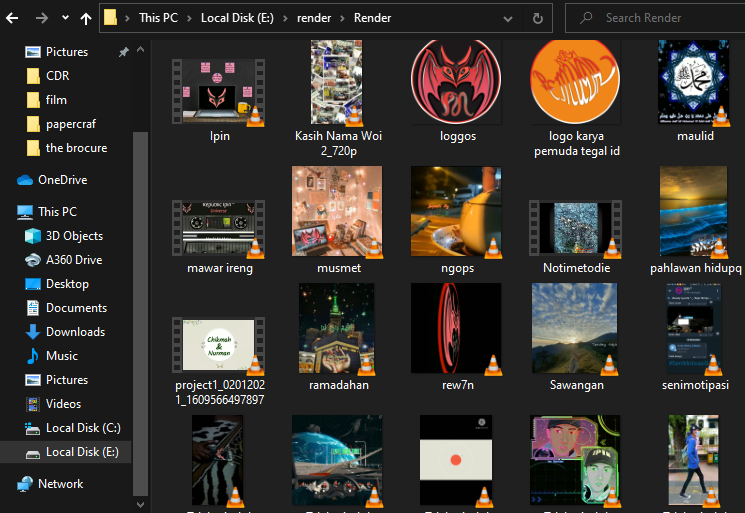This screenshot has height=513, width=745.
Task: Select the man in blue jacket thumbnail
Action: tap(695, 460)
